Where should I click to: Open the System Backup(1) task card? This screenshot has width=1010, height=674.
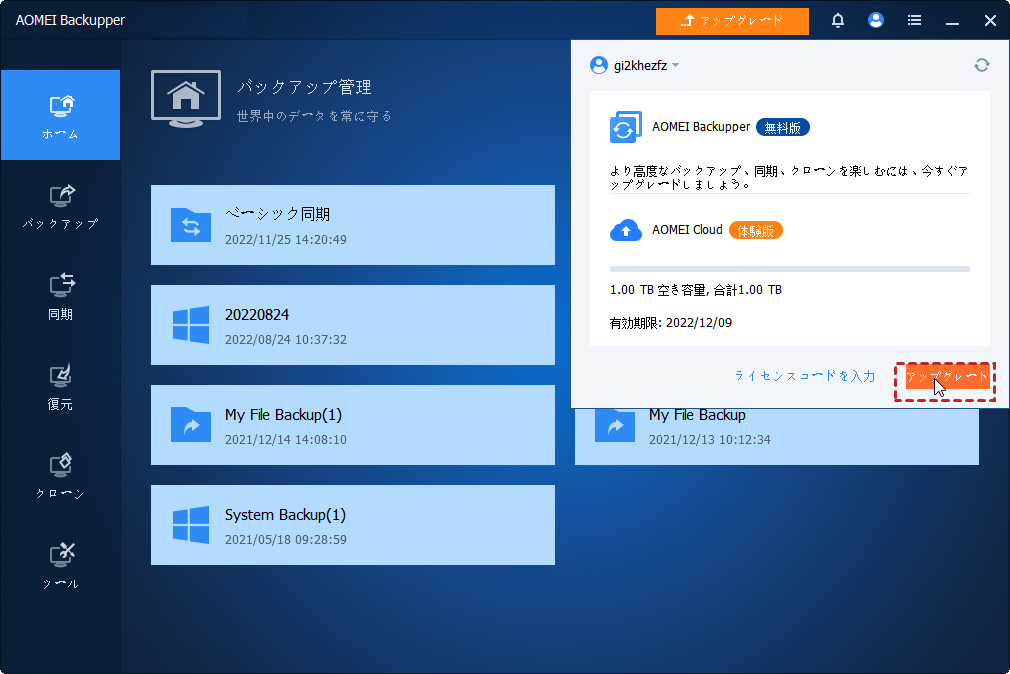353,525
